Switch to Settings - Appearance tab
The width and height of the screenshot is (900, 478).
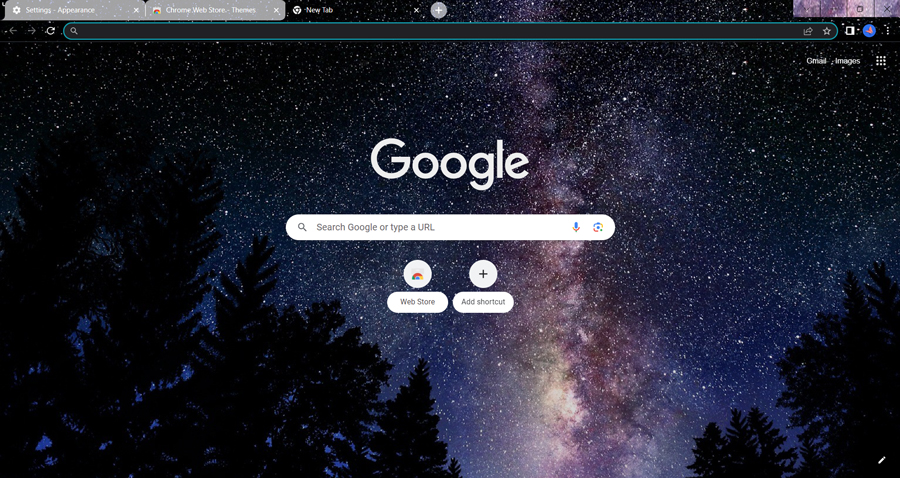tap(74, 10)
